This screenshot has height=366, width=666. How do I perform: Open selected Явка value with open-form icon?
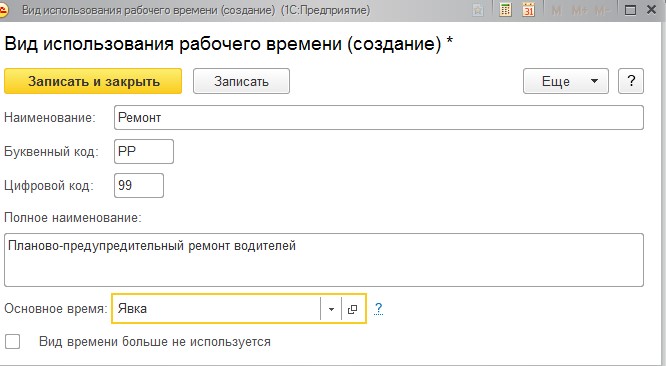[353, 309]
